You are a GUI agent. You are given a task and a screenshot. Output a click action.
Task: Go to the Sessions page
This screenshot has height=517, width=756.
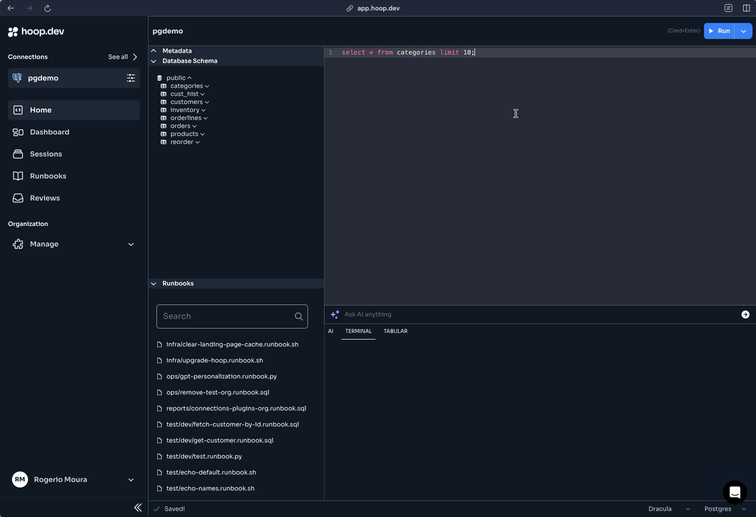point(45,154)
